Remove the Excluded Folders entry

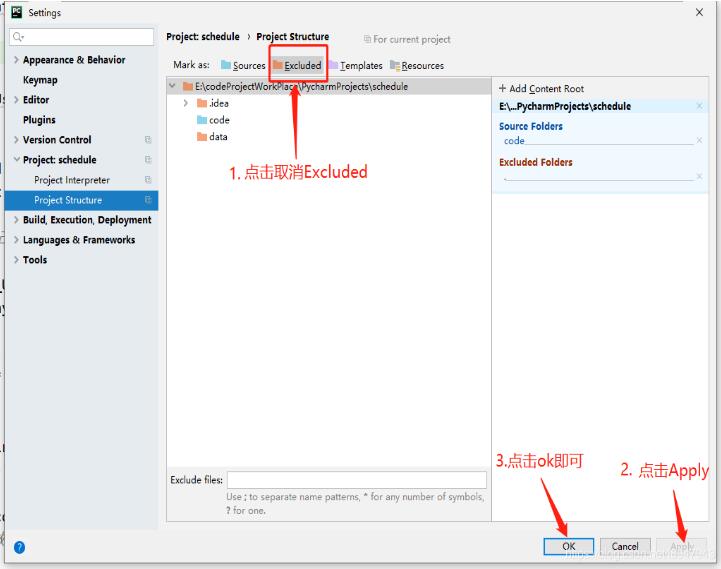[699, 176]
